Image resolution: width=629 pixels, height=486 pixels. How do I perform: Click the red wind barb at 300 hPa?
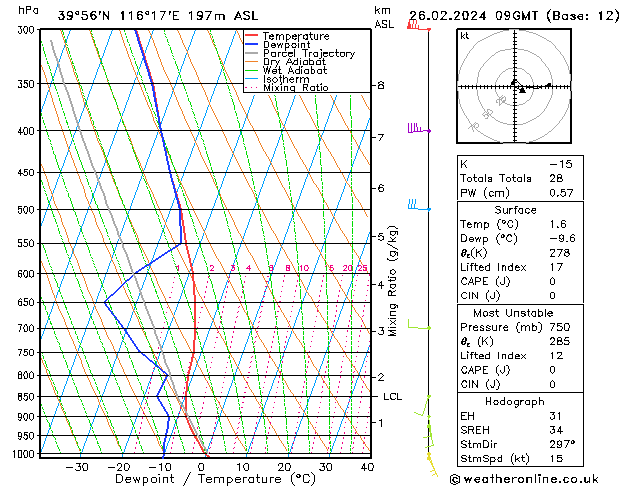coord(418,25)
